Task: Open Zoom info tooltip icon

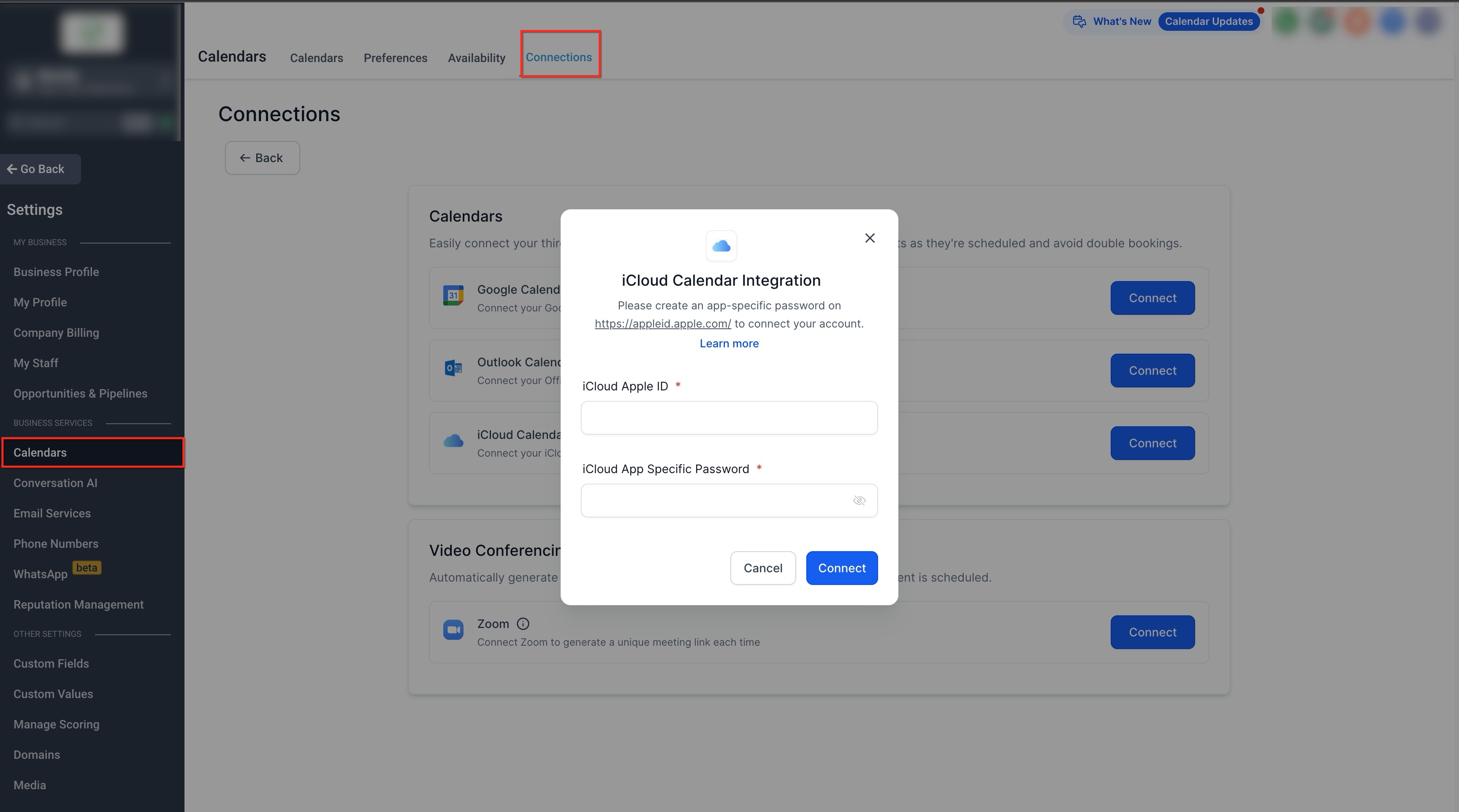Action: (x=523, y=623)
